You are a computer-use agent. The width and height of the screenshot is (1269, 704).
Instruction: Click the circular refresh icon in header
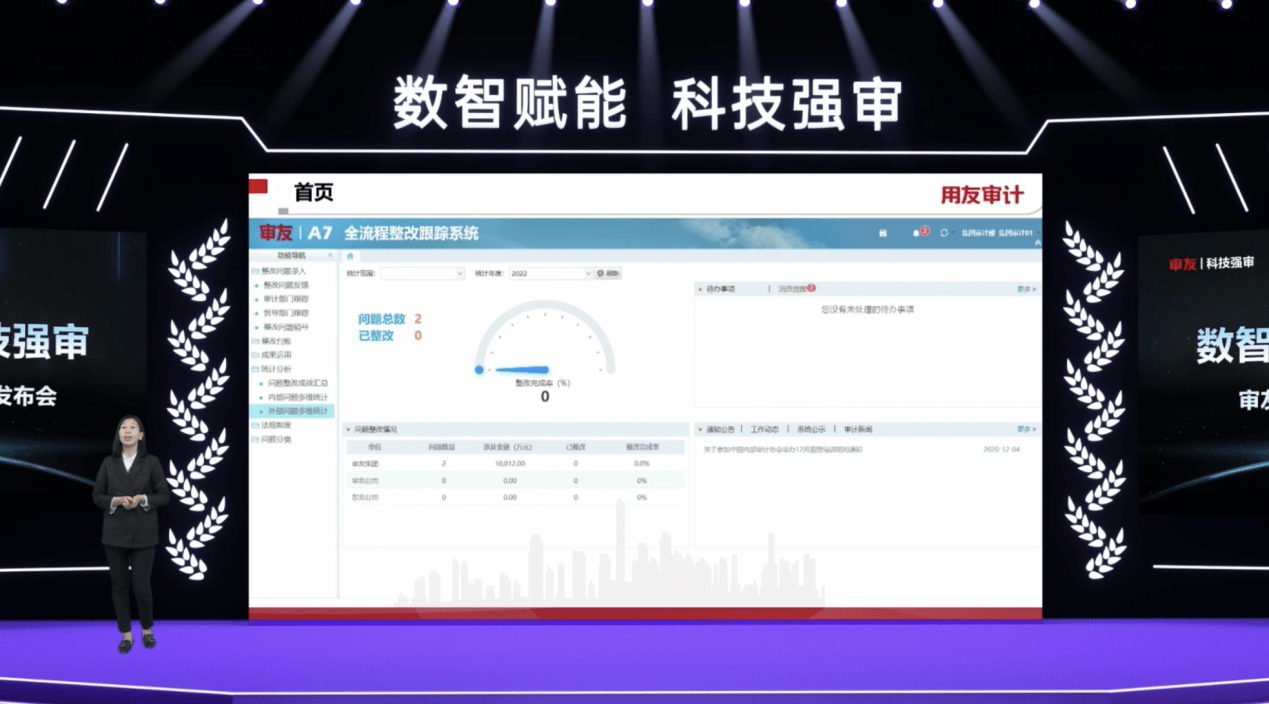pyautogui.click(x=944, y=233)
